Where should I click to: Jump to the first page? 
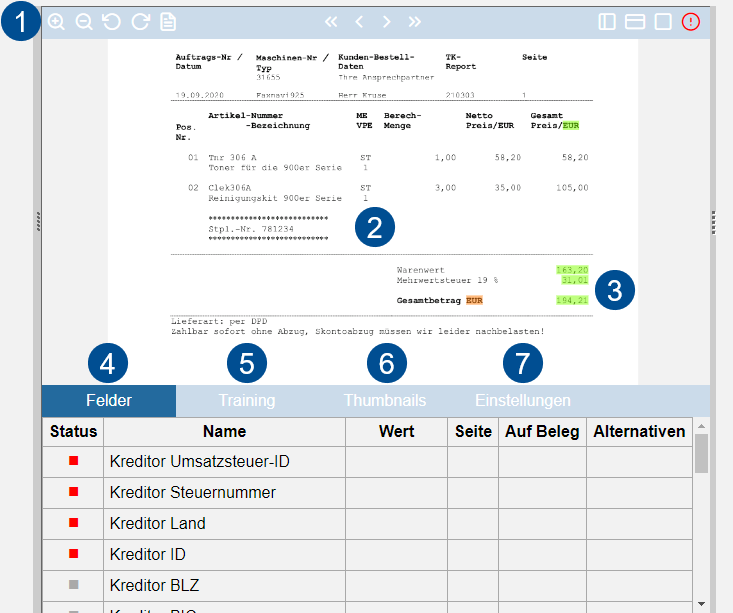(331, 22)
